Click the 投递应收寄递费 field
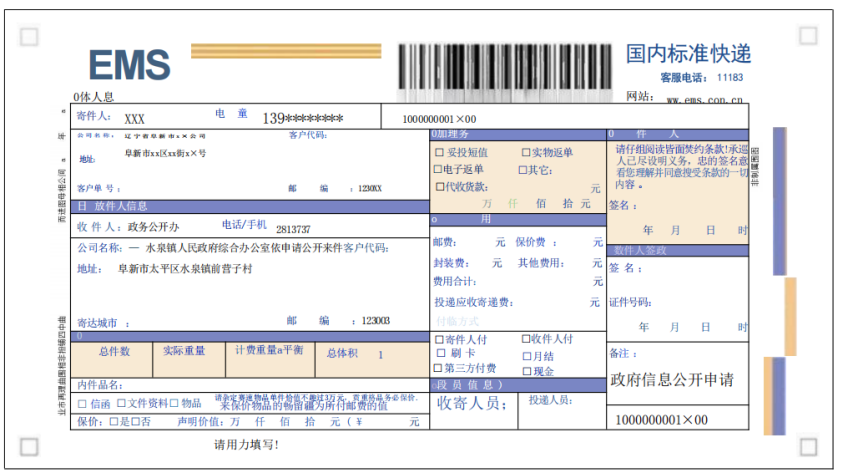 517,302
